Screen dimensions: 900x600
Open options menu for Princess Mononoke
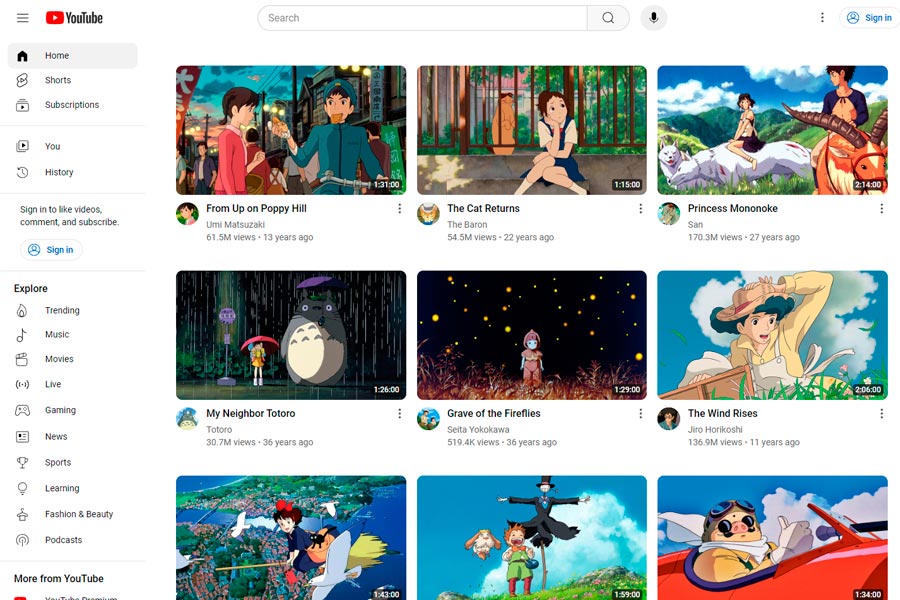(x=882, y=209)
